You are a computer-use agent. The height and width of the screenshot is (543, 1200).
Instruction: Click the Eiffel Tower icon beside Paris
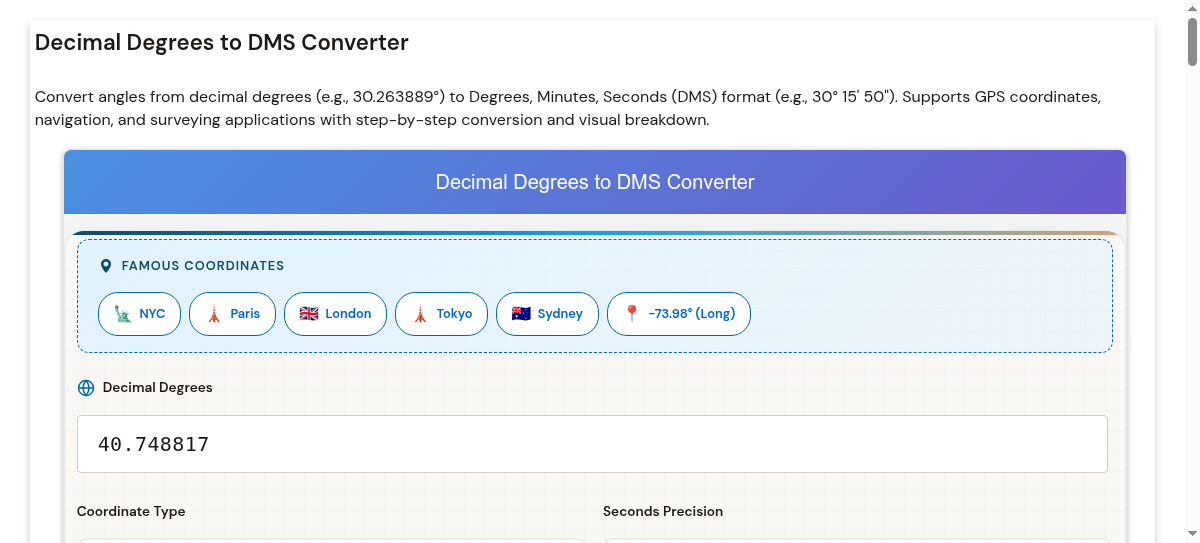point(213,314)
